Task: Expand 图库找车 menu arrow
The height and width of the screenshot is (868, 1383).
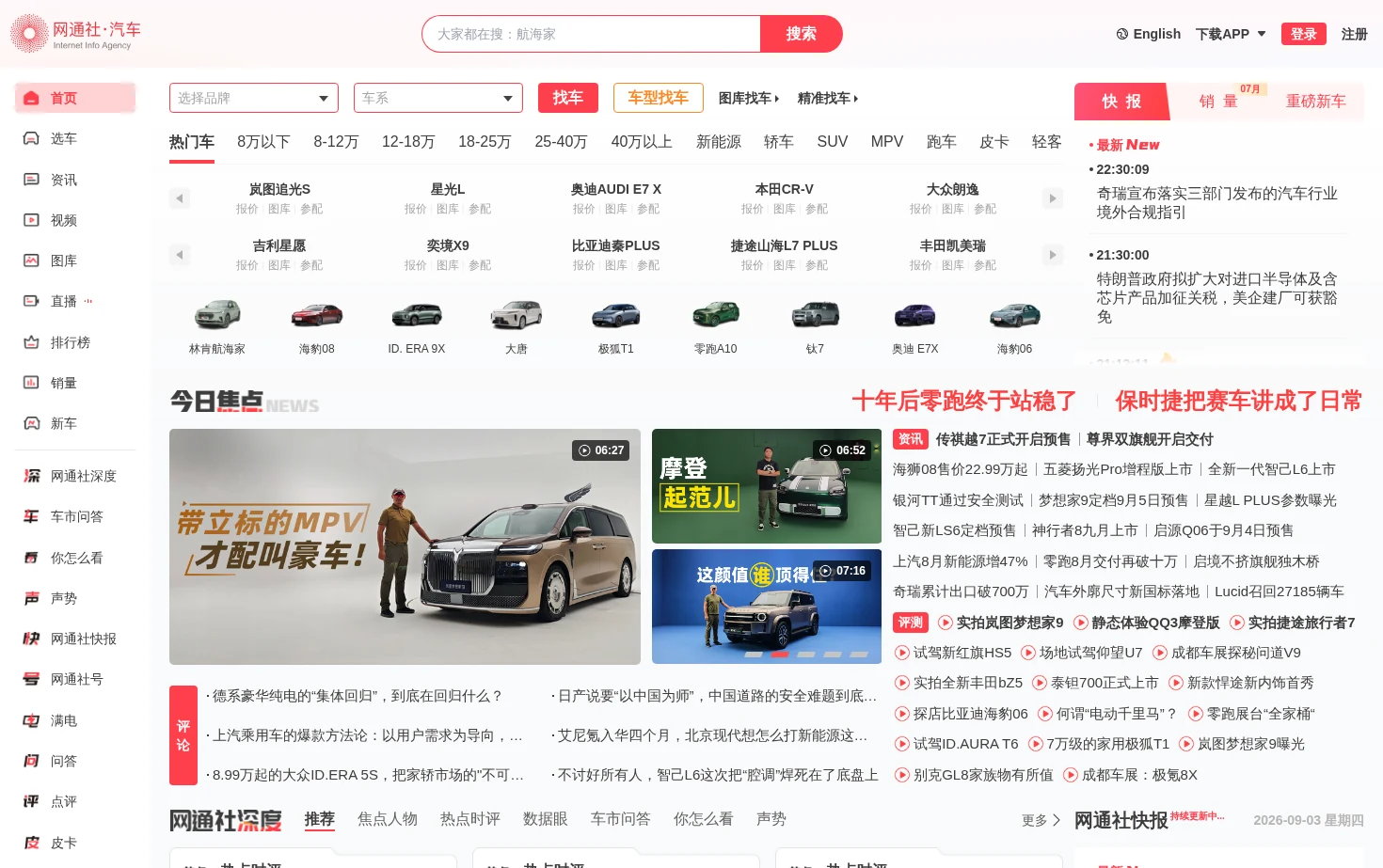Action: (x=776, y=98)
